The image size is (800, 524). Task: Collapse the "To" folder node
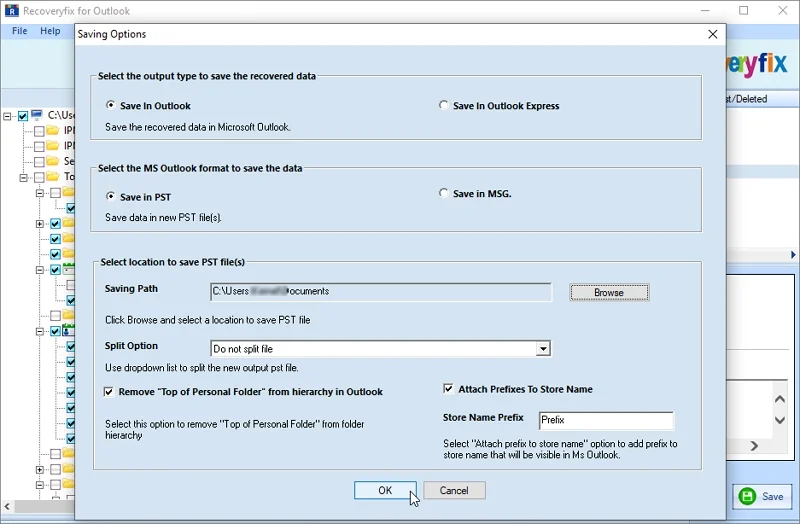coord(23,178)
